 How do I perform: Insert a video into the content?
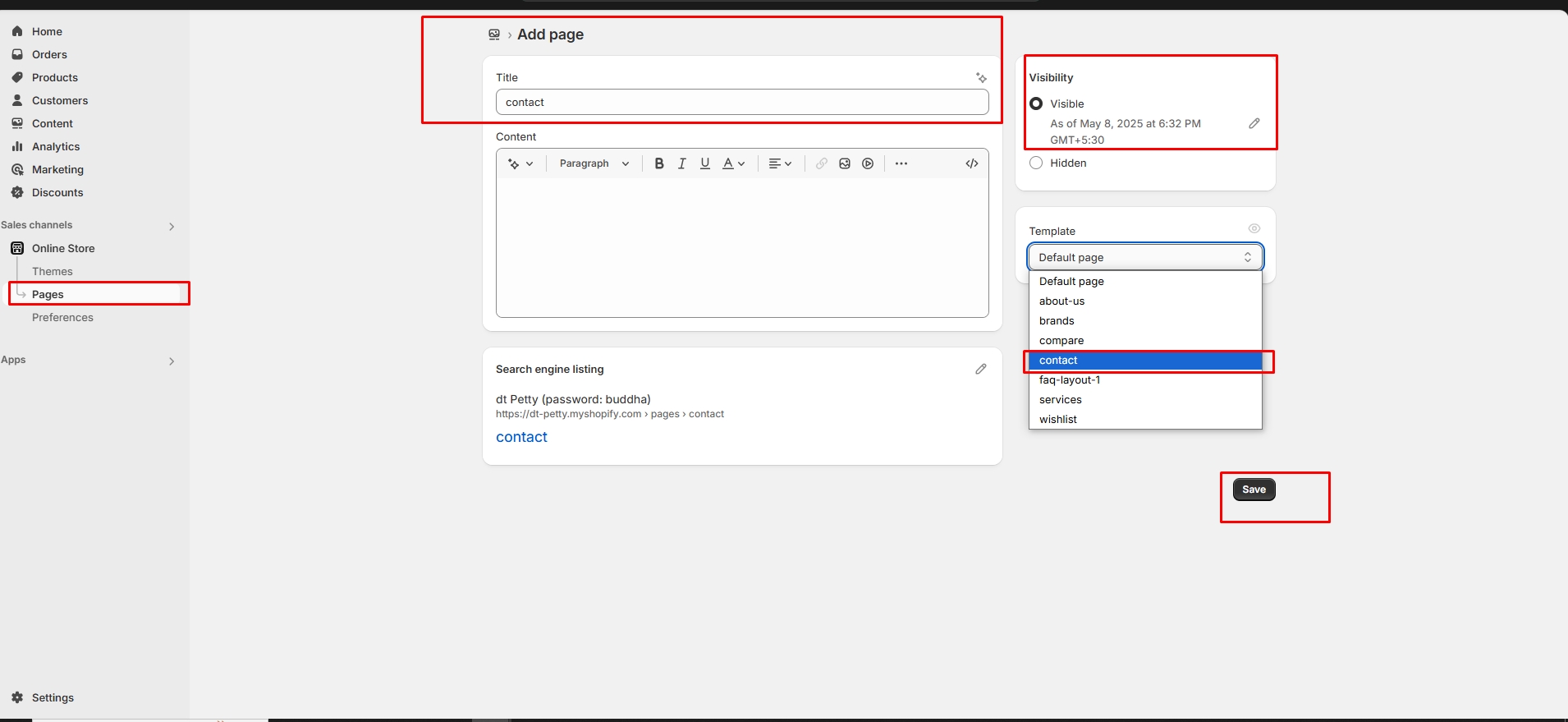(x=868, y=163)
